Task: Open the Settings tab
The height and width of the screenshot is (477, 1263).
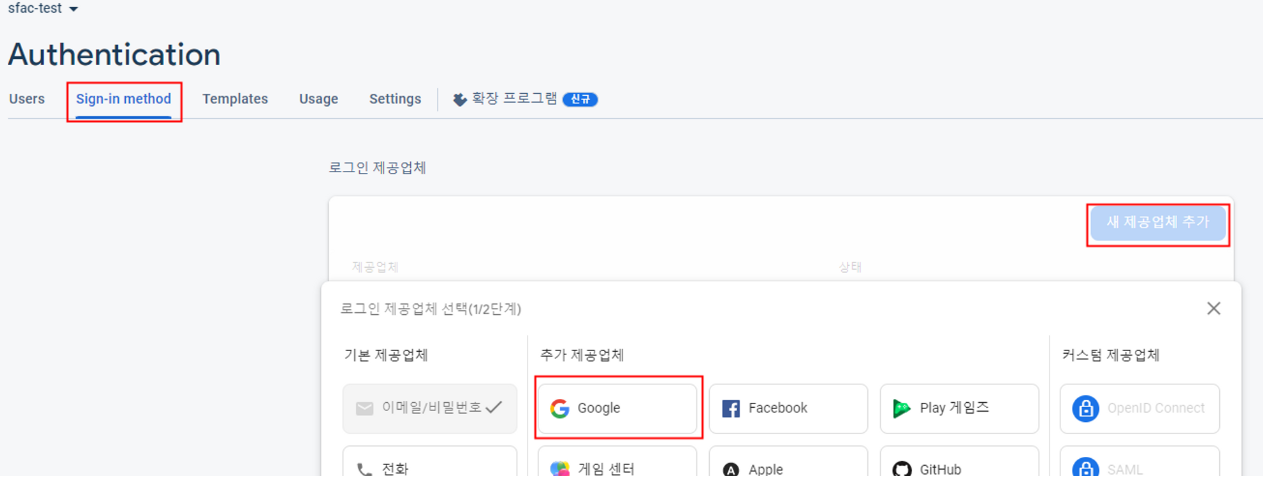Action: click(395, 99)
